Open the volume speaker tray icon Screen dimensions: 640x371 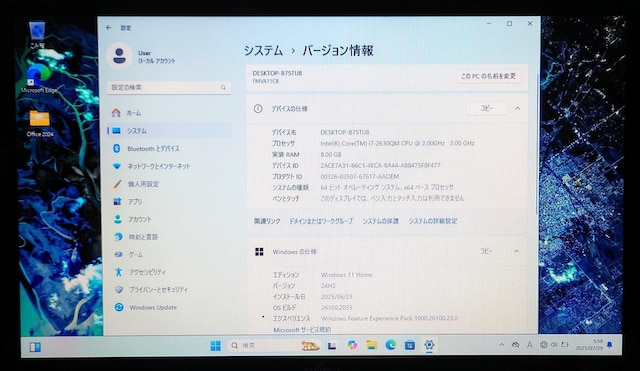click(554, 345)
